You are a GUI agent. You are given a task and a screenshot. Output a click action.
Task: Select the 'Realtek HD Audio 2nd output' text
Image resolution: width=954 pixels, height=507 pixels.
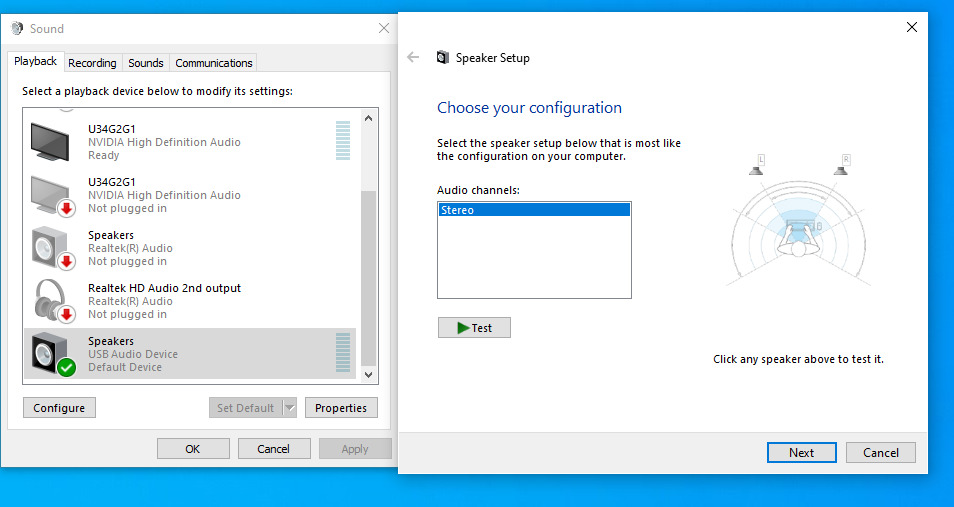pyautogui.click(x=164, y=288)
